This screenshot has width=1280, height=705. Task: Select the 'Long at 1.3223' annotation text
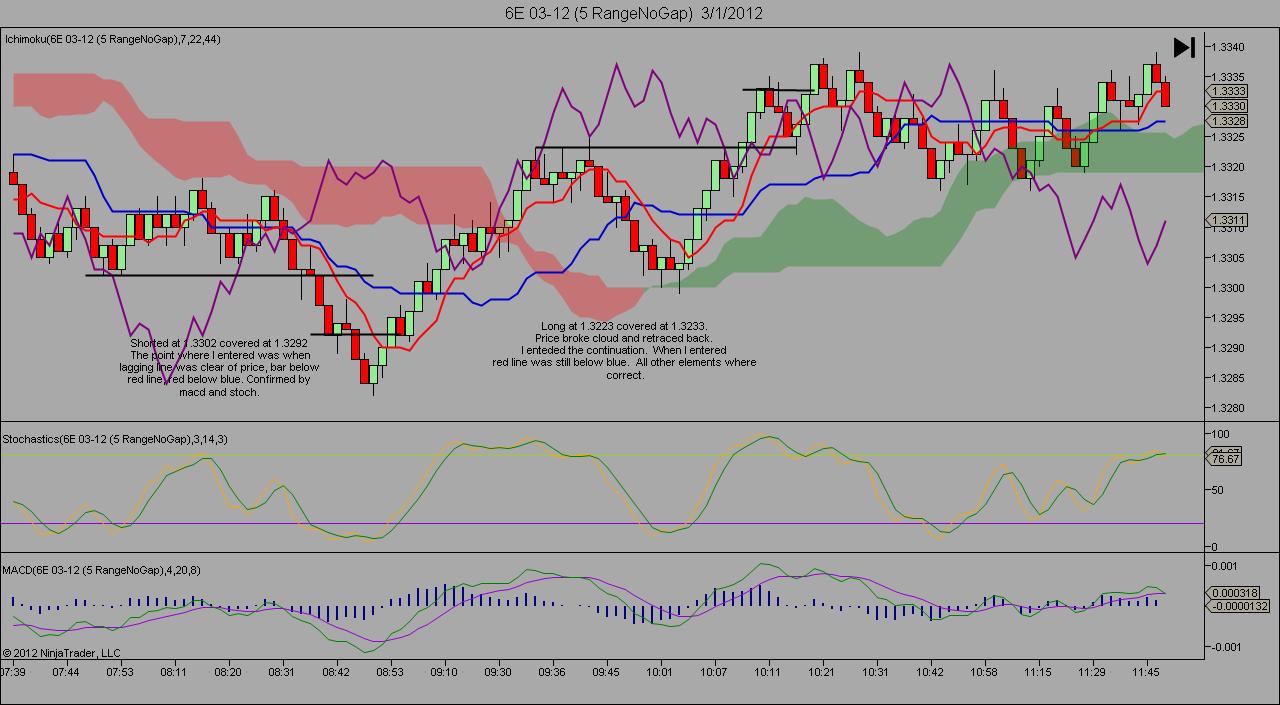[x=624, y=350]
